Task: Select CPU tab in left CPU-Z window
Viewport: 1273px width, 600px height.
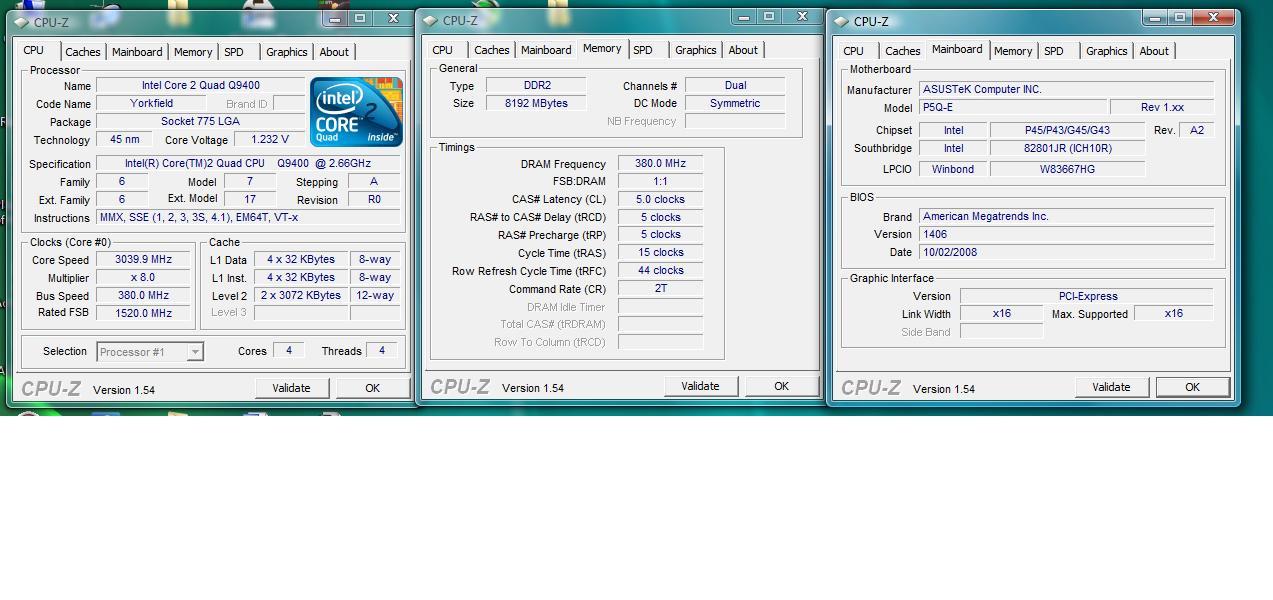Action: tap(34, 50)
